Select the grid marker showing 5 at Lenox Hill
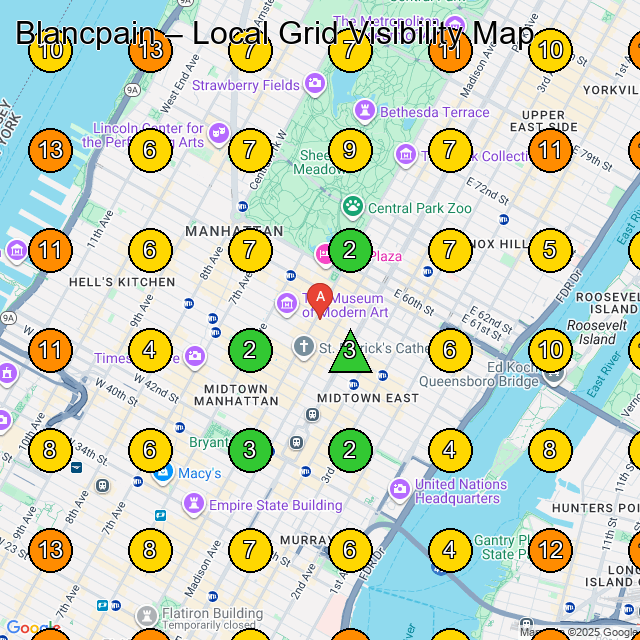The height and width of the screenshot is (640, 640). coord(550,250)
